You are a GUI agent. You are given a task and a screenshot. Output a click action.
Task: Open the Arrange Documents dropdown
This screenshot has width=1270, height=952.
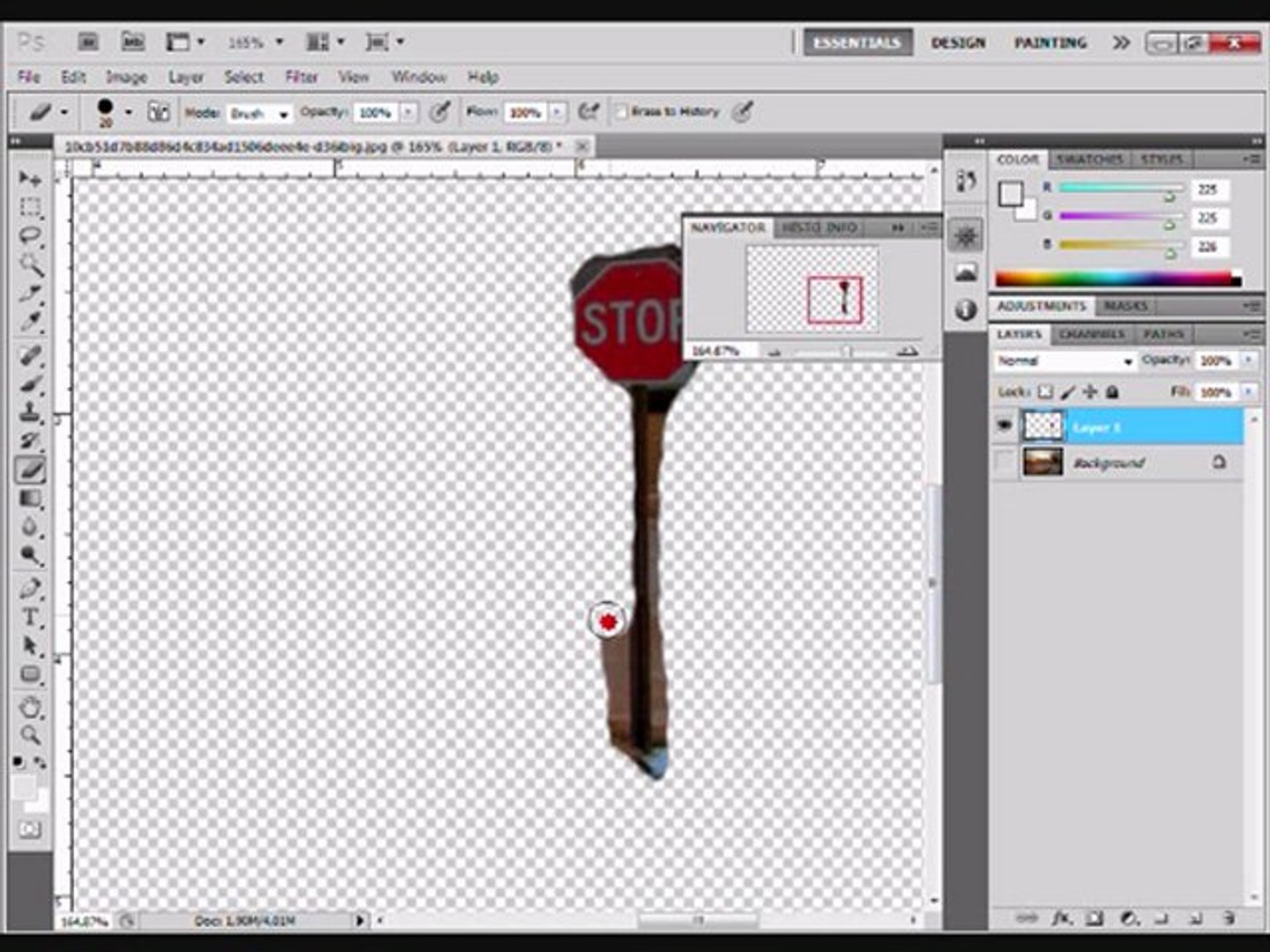325,41
